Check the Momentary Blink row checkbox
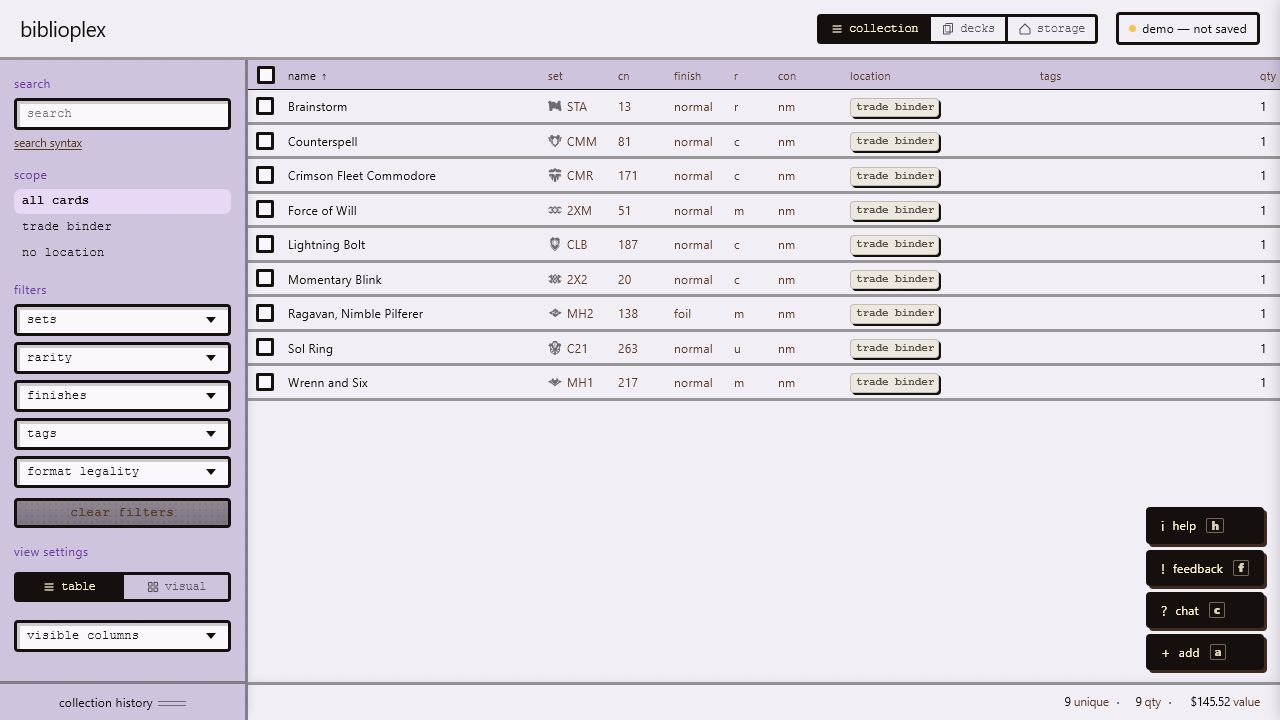 265,278
